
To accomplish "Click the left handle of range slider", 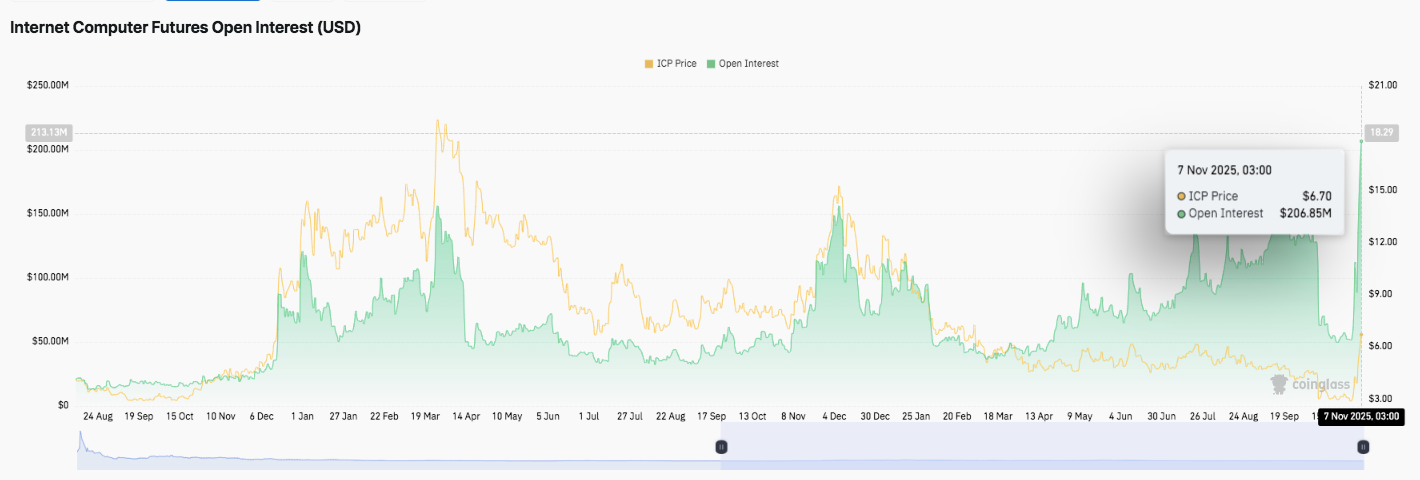I will (x=720, y=447).
